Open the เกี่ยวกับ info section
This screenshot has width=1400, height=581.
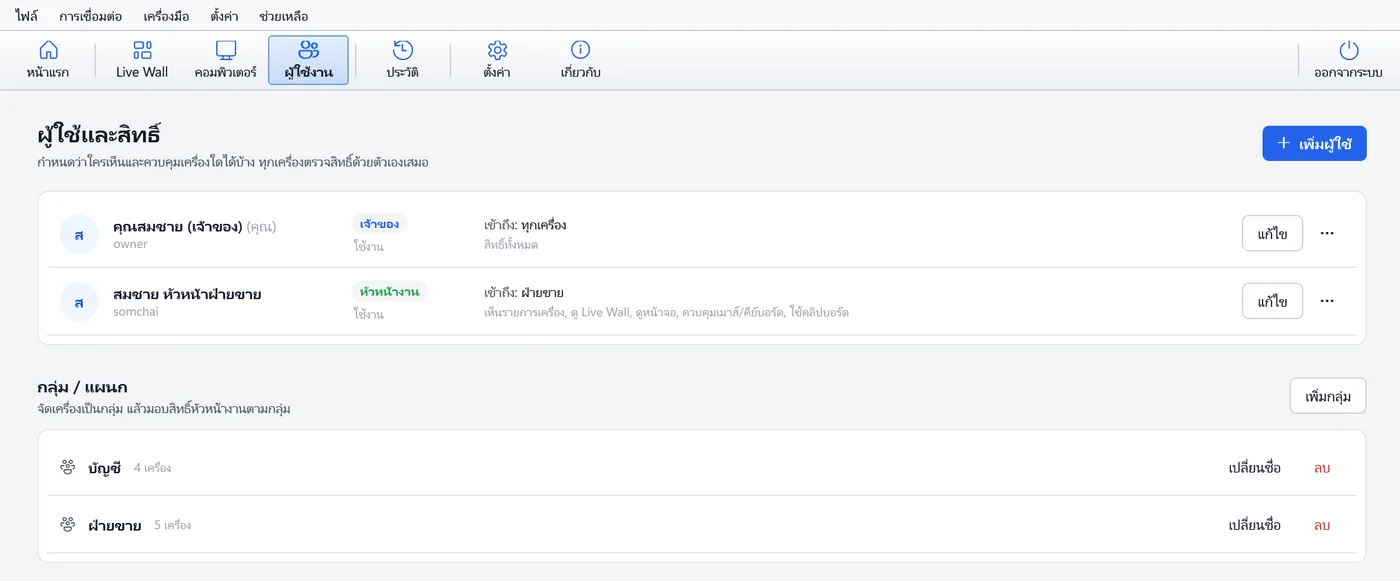580,60
